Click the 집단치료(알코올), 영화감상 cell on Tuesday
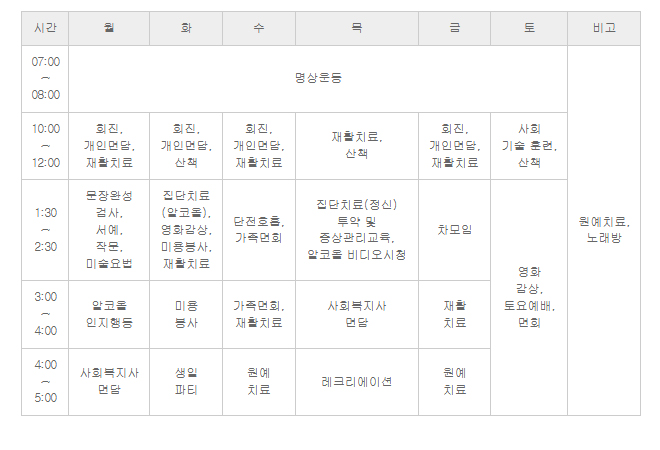Viewport: 660px width, 450px height. pos(186,230)
